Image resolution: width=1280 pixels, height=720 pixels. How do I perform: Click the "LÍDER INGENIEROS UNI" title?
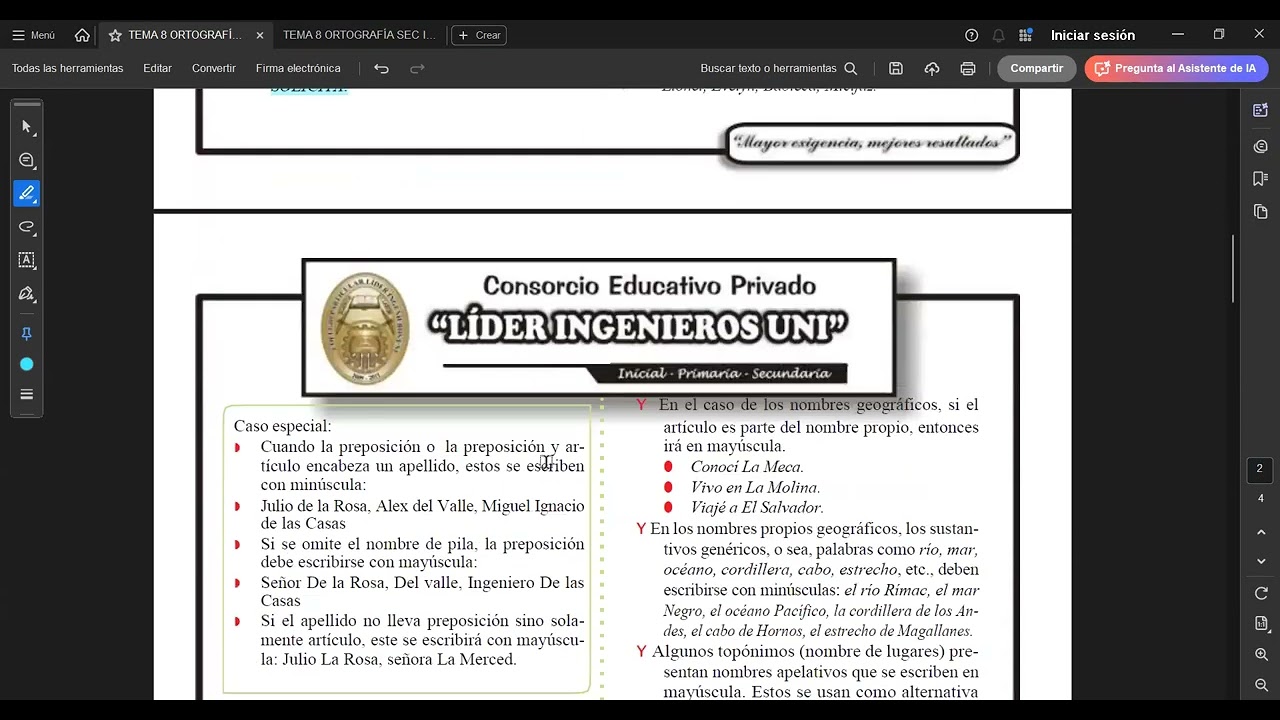(x=638, y=326)
